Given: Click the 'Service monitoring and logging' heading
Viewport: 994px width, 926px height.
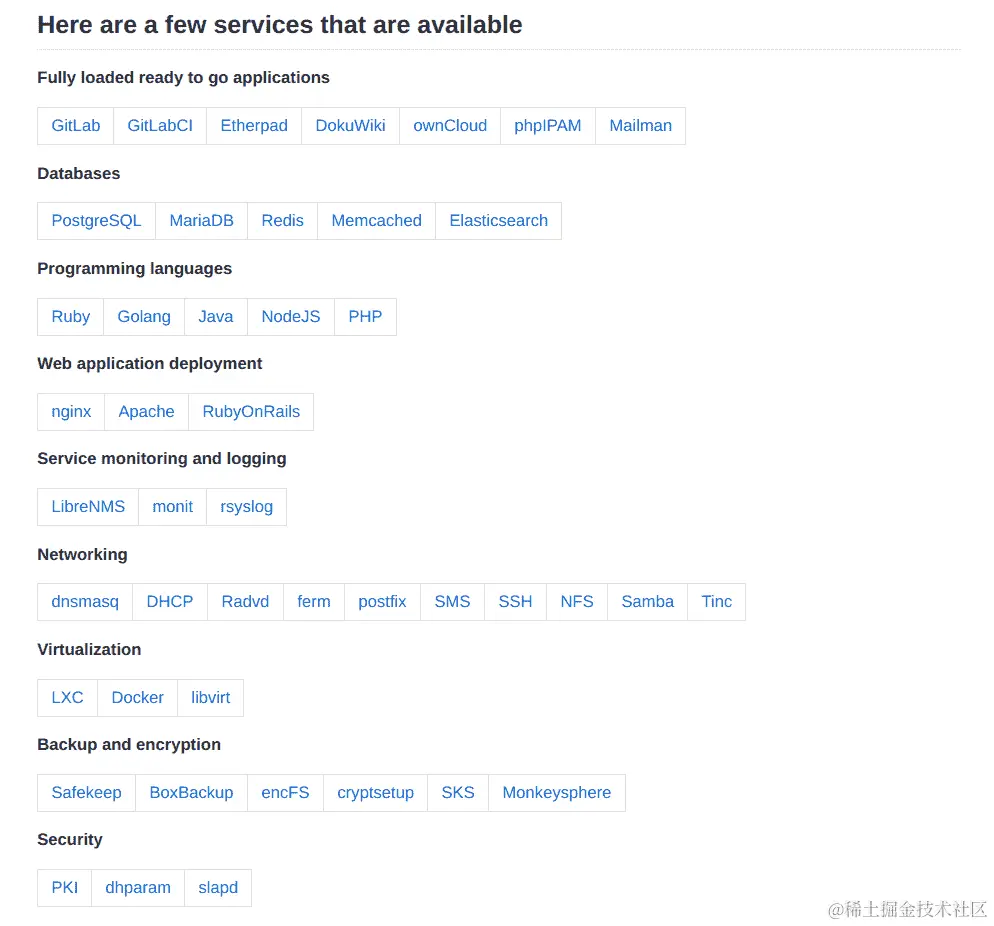Looking at the screenshot, I should tap(162, 459).
